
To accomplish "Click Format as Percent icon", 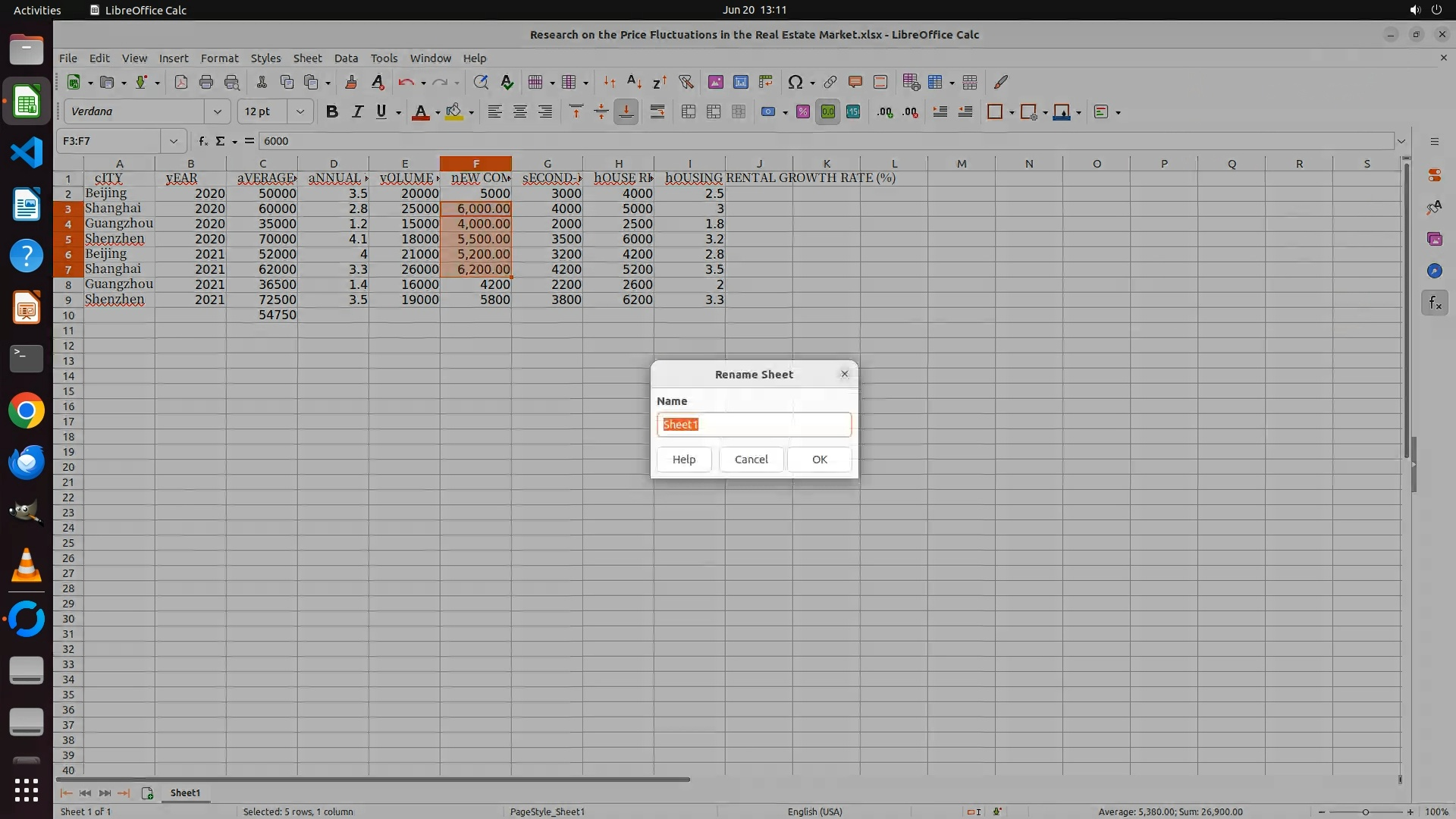I will [803, 112].
